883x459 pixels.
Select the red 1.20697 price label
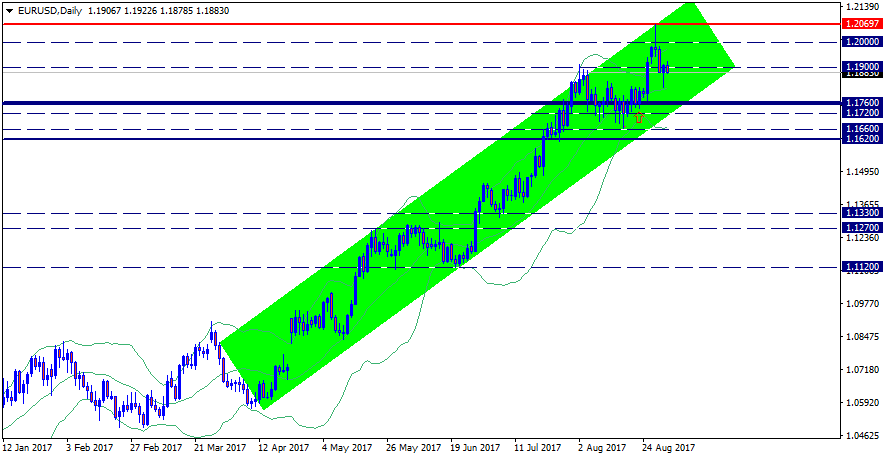[x=861, y=23]
